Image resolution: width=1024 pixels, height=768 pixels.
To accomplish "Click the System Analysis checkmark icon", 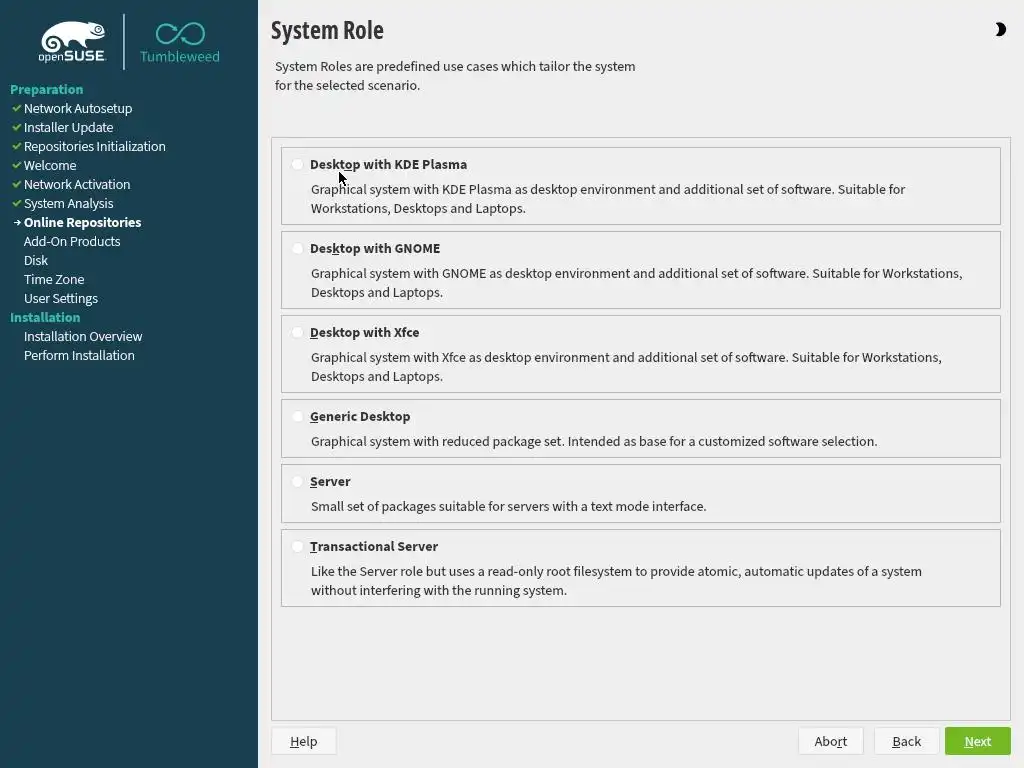I will (x=16, y=203).
